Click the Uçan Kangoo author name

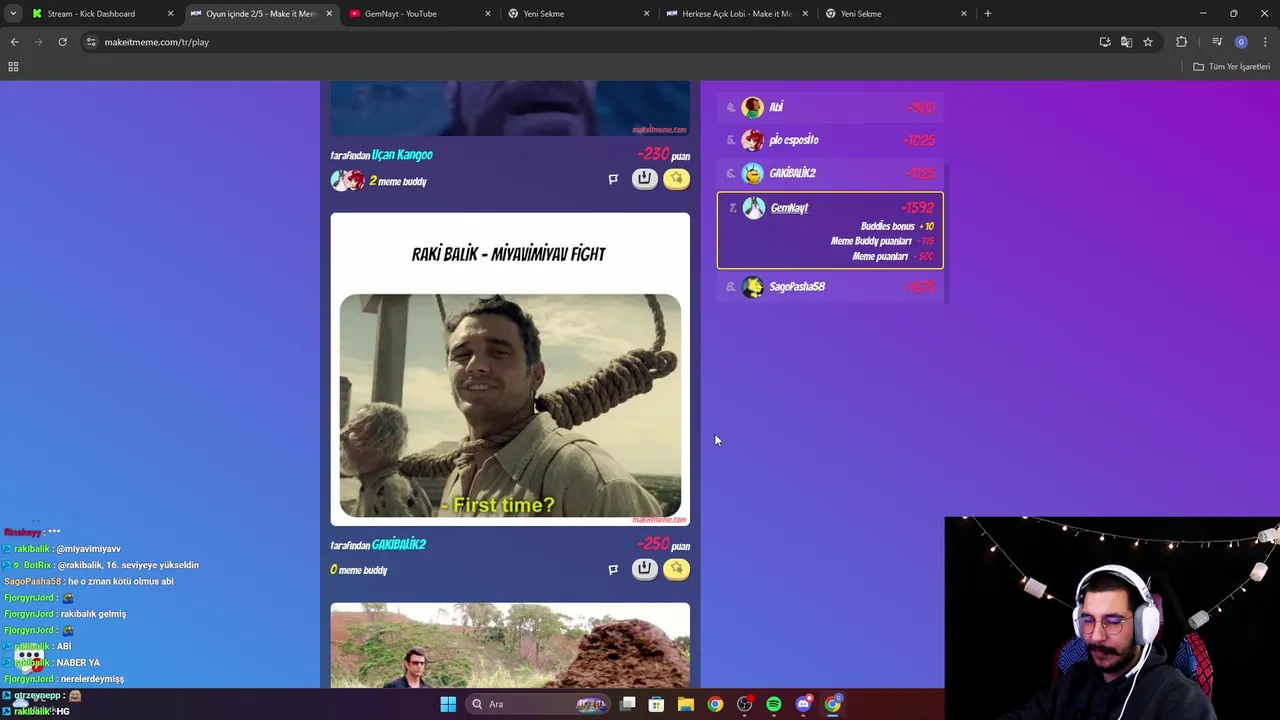[402, 155]
